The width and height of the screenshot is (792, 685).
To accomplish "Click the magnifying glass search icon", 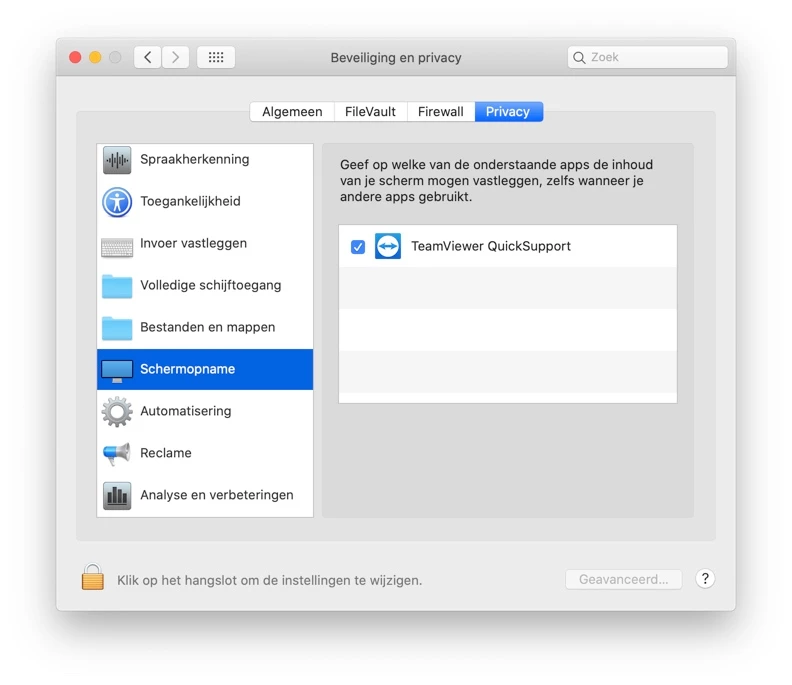I will point(579,58).
